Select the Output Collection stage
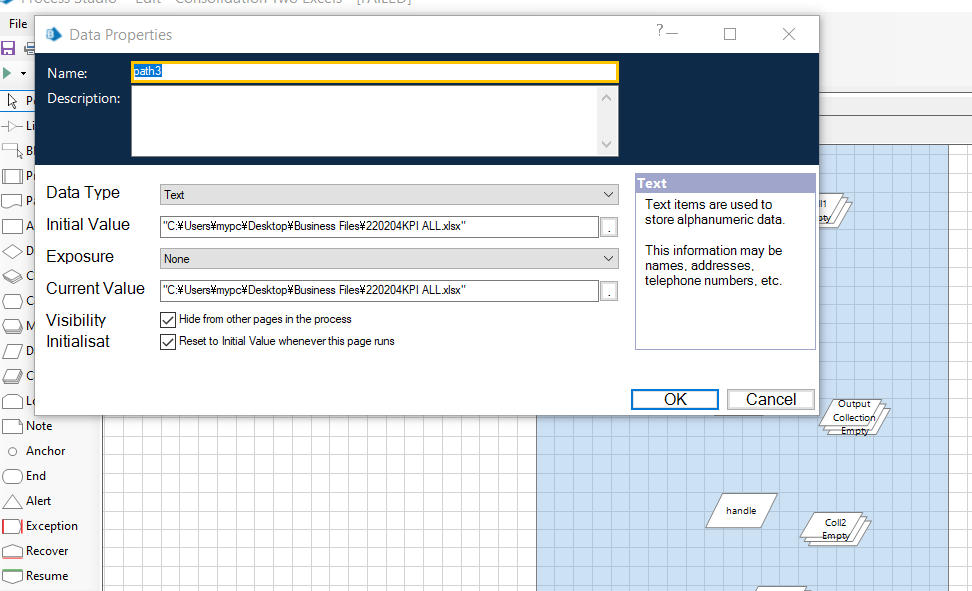972x591 pixels. coord(854,417)
